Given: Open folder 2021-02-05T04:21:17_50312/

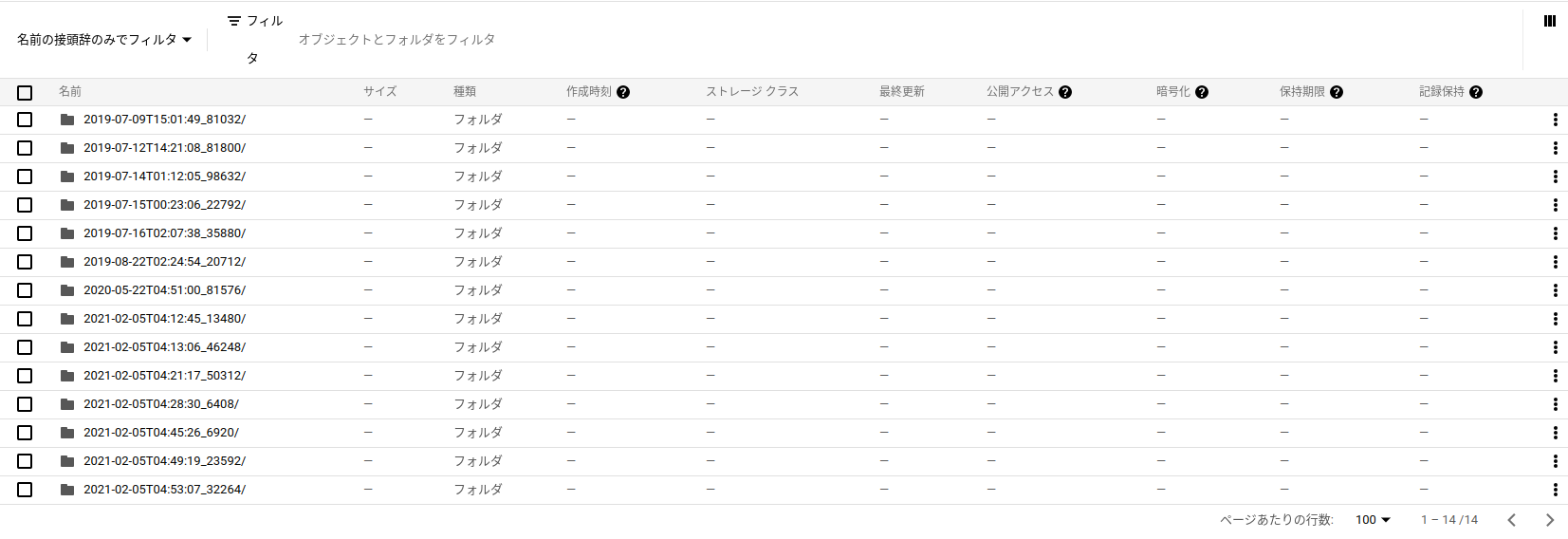Looking at the screenshot, I should 164,376.
